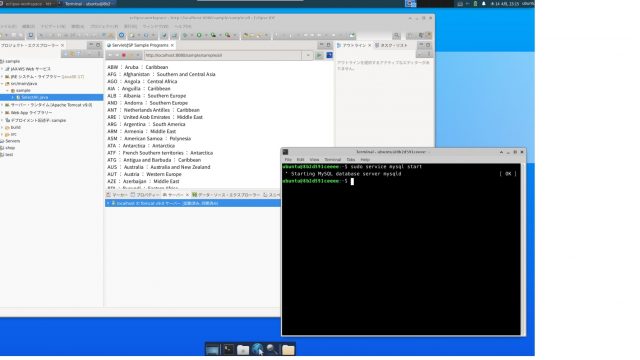
Task: Open the rightmost folder icon in dock
Action: tap(288, 349)
